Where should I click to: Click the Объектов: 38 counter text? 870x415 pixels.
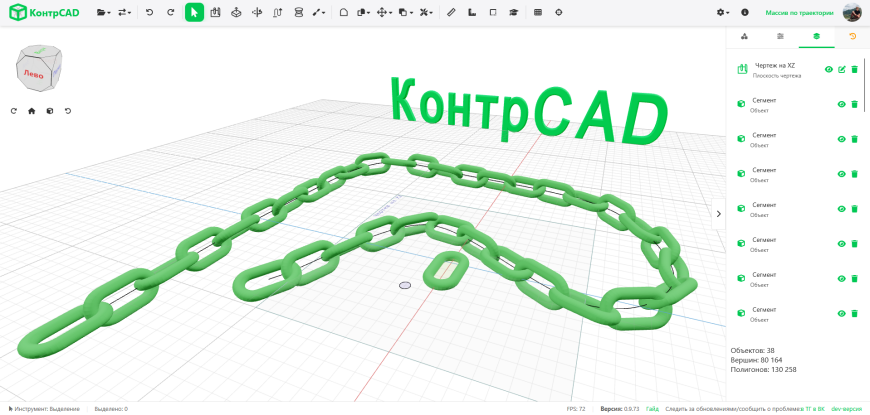752,351
